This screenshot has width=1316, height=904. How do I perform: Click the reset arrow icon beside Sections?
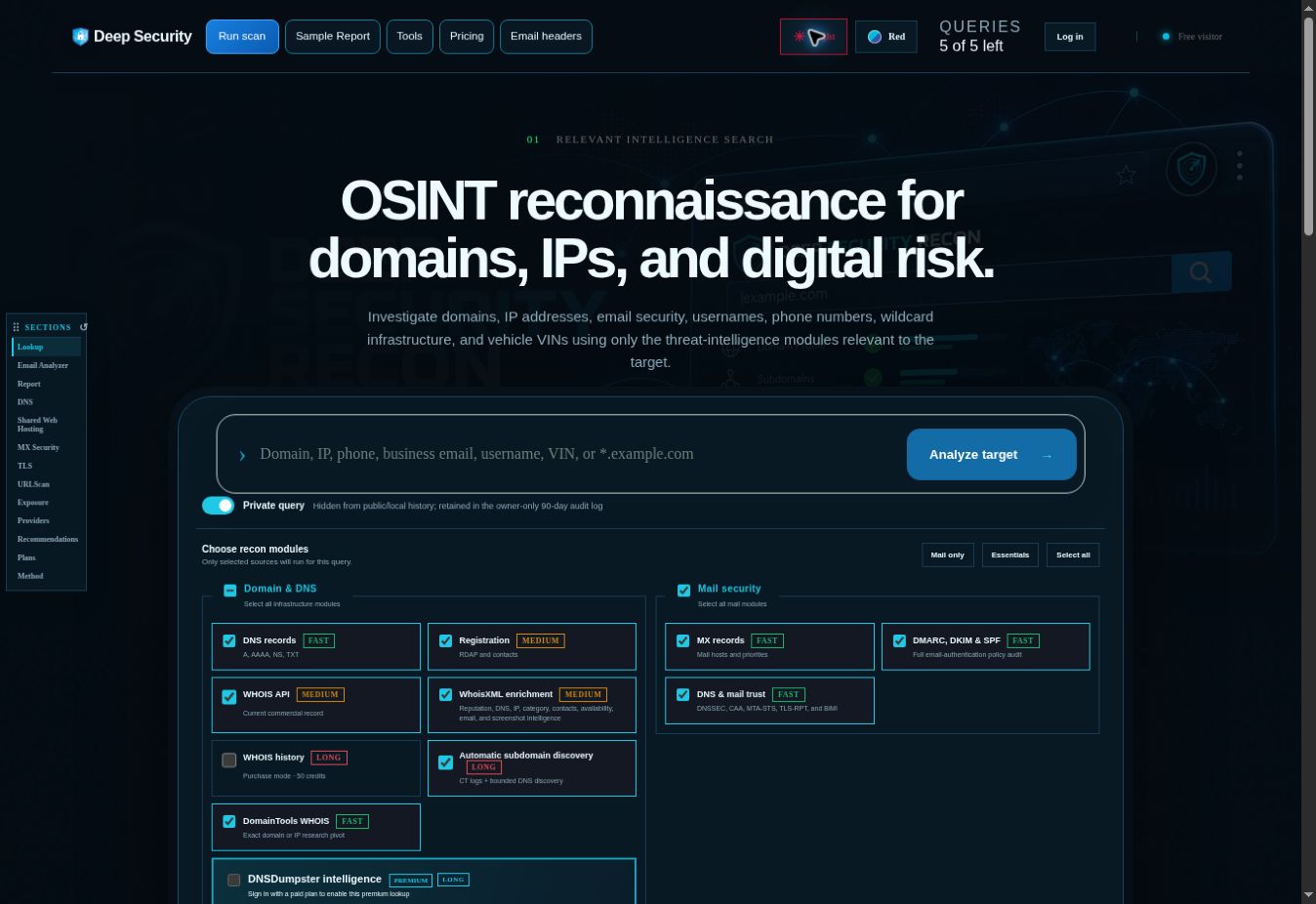(83, 327)
